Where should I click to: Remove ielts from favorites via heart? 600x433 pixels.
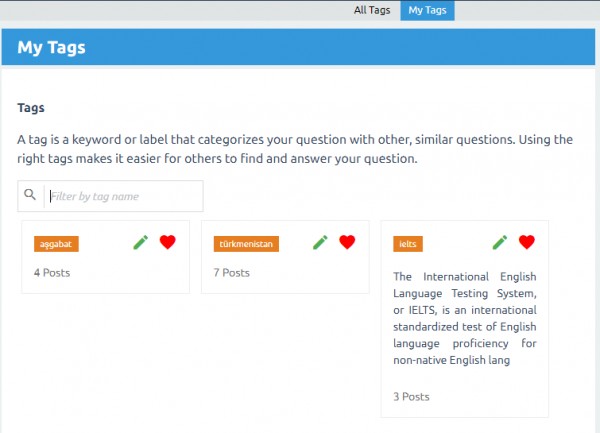click(x=527, y=242)
